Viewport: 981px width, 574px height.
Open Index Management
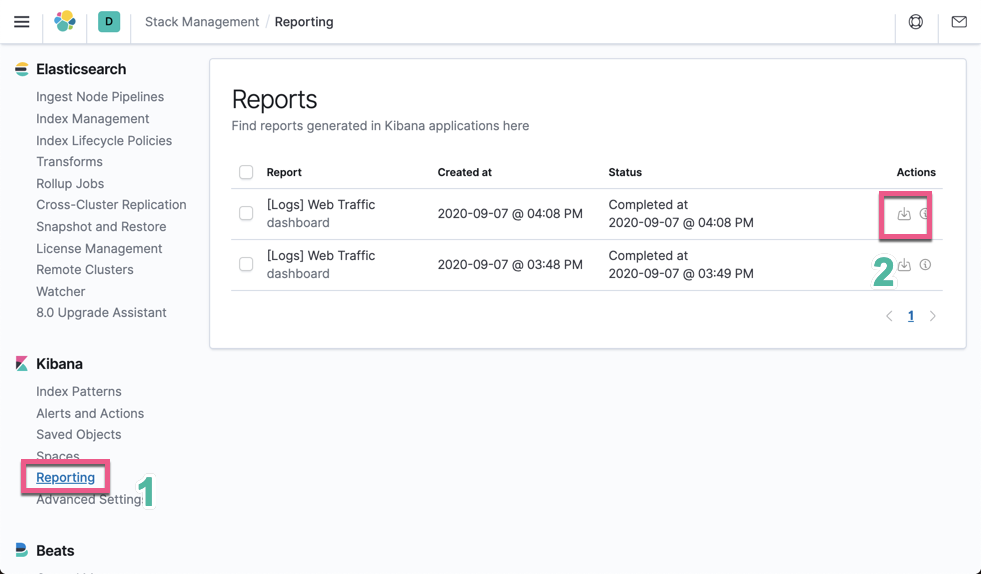pos(93,119)
